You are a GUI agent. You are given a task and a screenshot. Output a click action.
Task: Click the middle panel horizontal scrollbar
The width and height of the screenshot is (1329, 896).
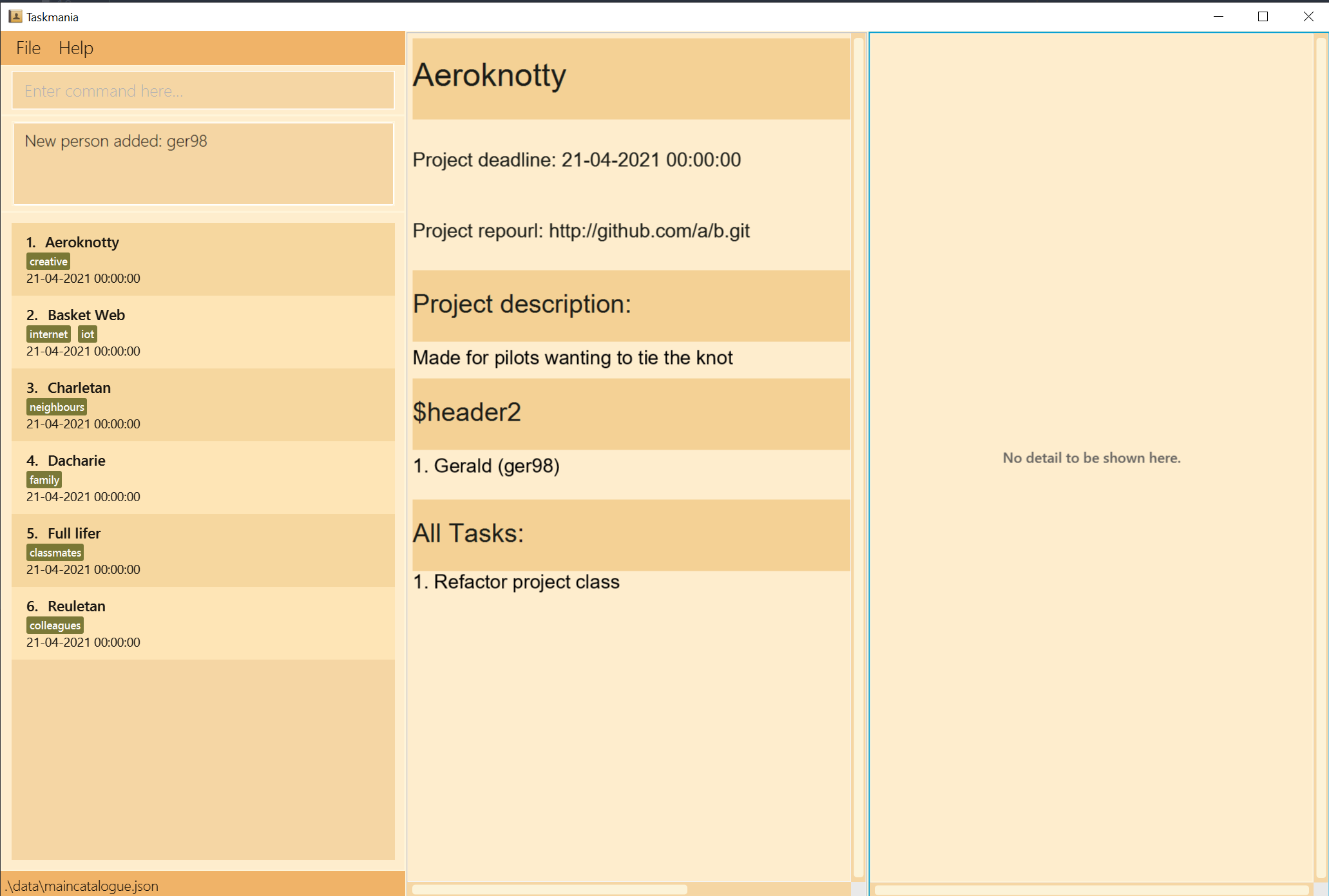click(550, 890)
